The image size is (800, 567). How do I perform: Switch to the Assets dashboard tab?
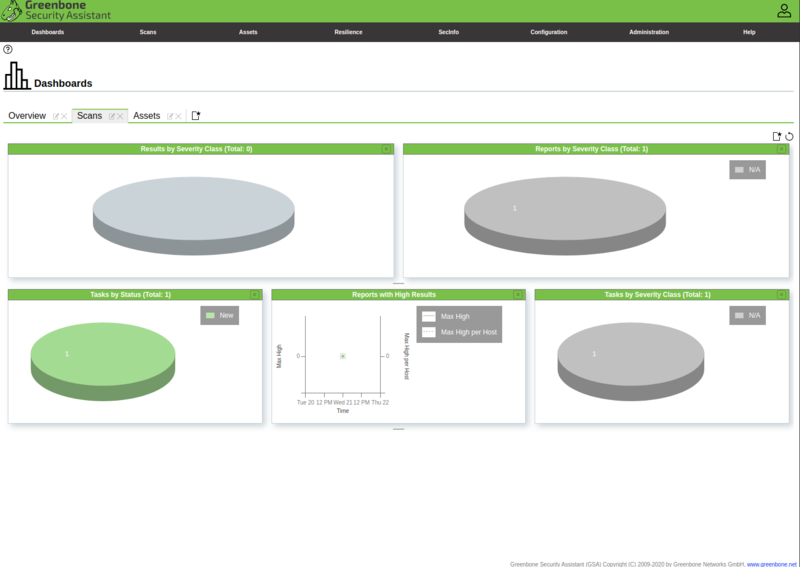[x=147, y=116]
